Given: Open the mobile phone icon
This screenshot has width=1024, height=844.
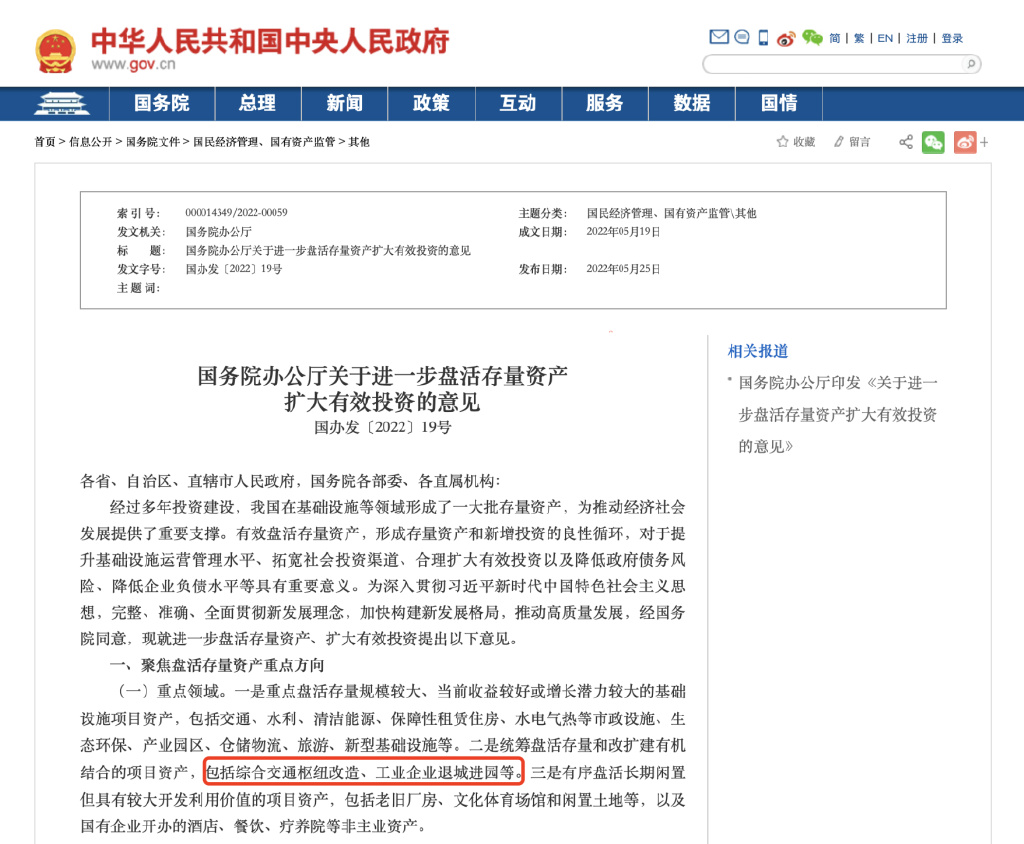Looking at the screenshot, I should (x=763, y=37).
